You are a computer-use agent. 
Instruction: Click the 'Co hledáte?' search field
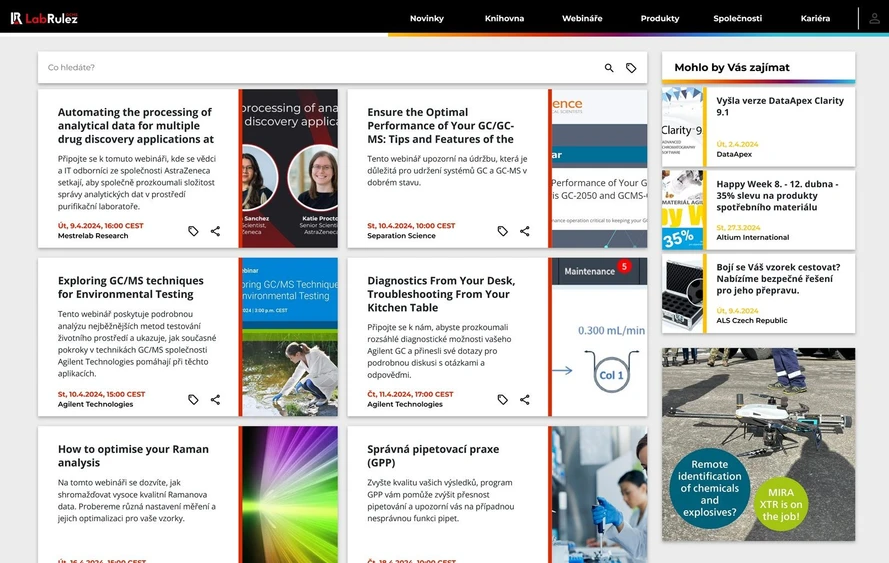click(320, 68)
